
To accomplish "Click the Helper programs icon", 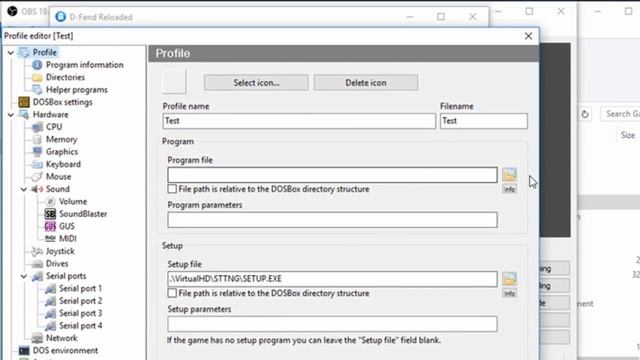I will (37, 89).
